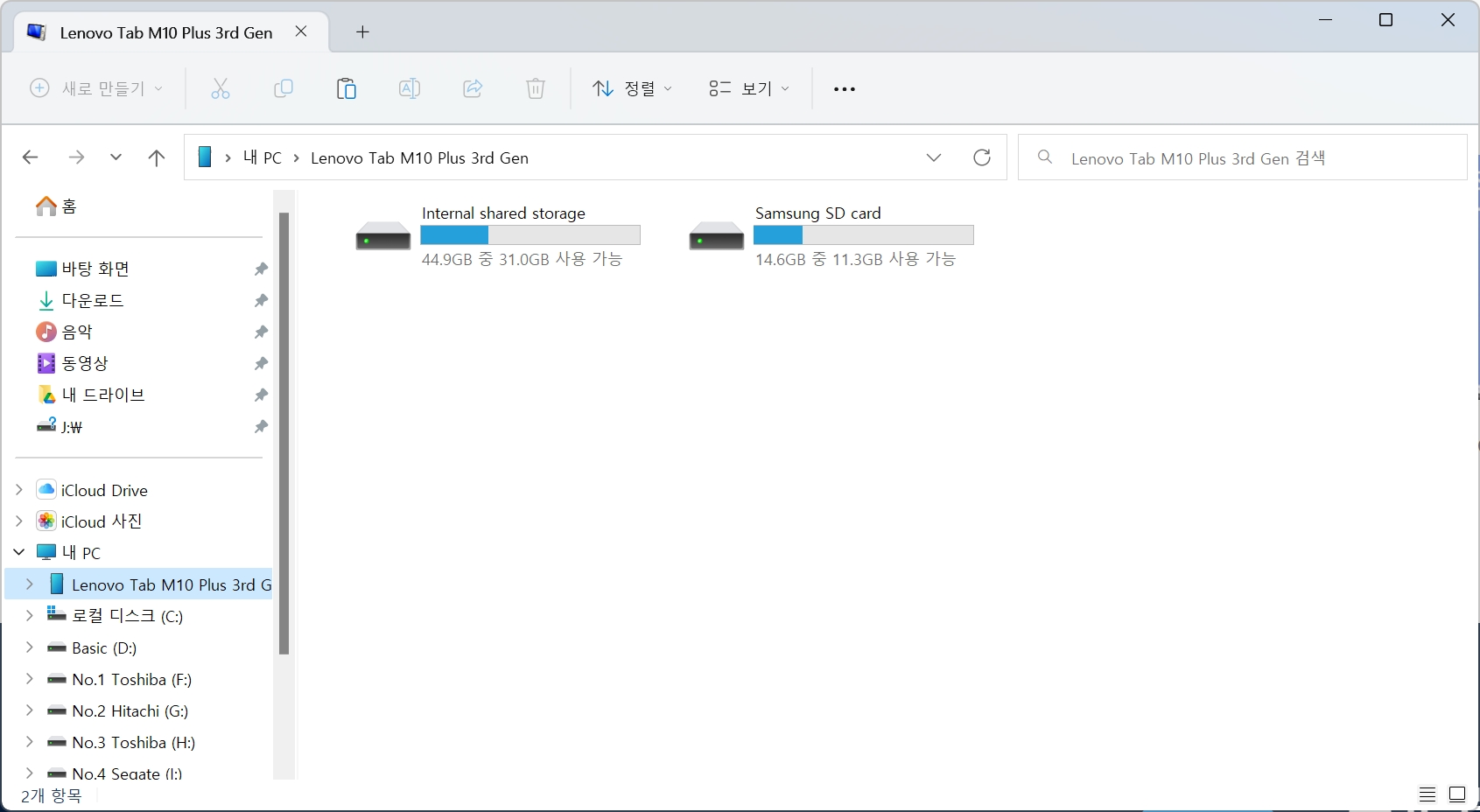Viewport: 1480px width, 812px height.
Task: Go back with the left arrow
Action: point(30,157)
